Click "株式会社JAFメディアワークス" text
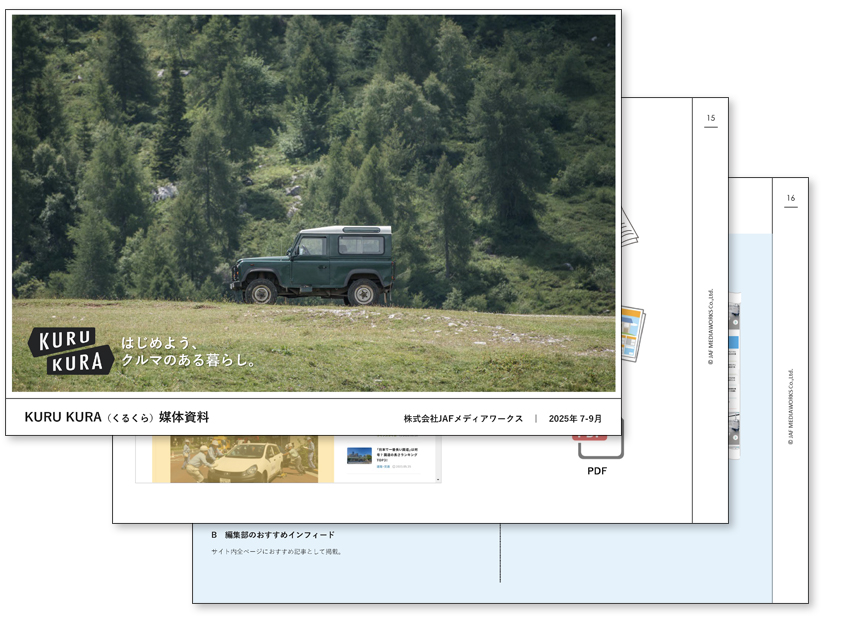This screenshot has width=850, height=620. tap(463, 419)
